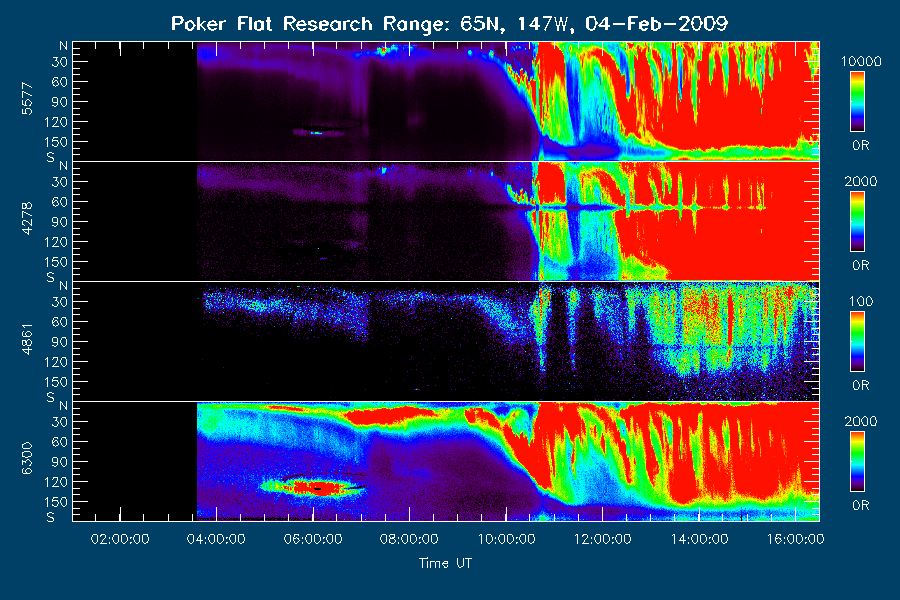Click the 5577 color scale bar

[x=858, y=102]
